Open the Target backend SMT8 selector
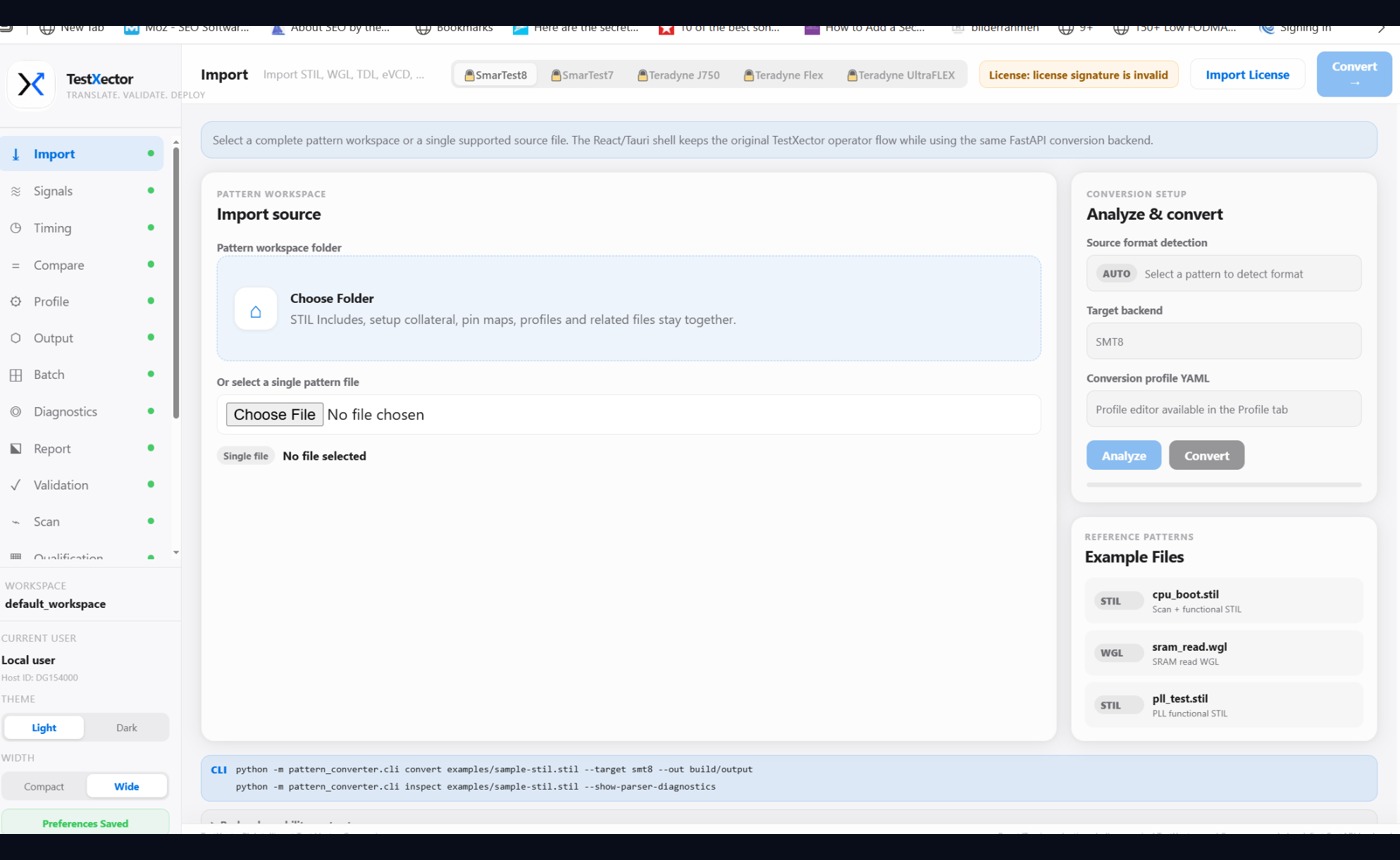The width and height of the screenshot is (1400, 860). tap(1224, 341)
